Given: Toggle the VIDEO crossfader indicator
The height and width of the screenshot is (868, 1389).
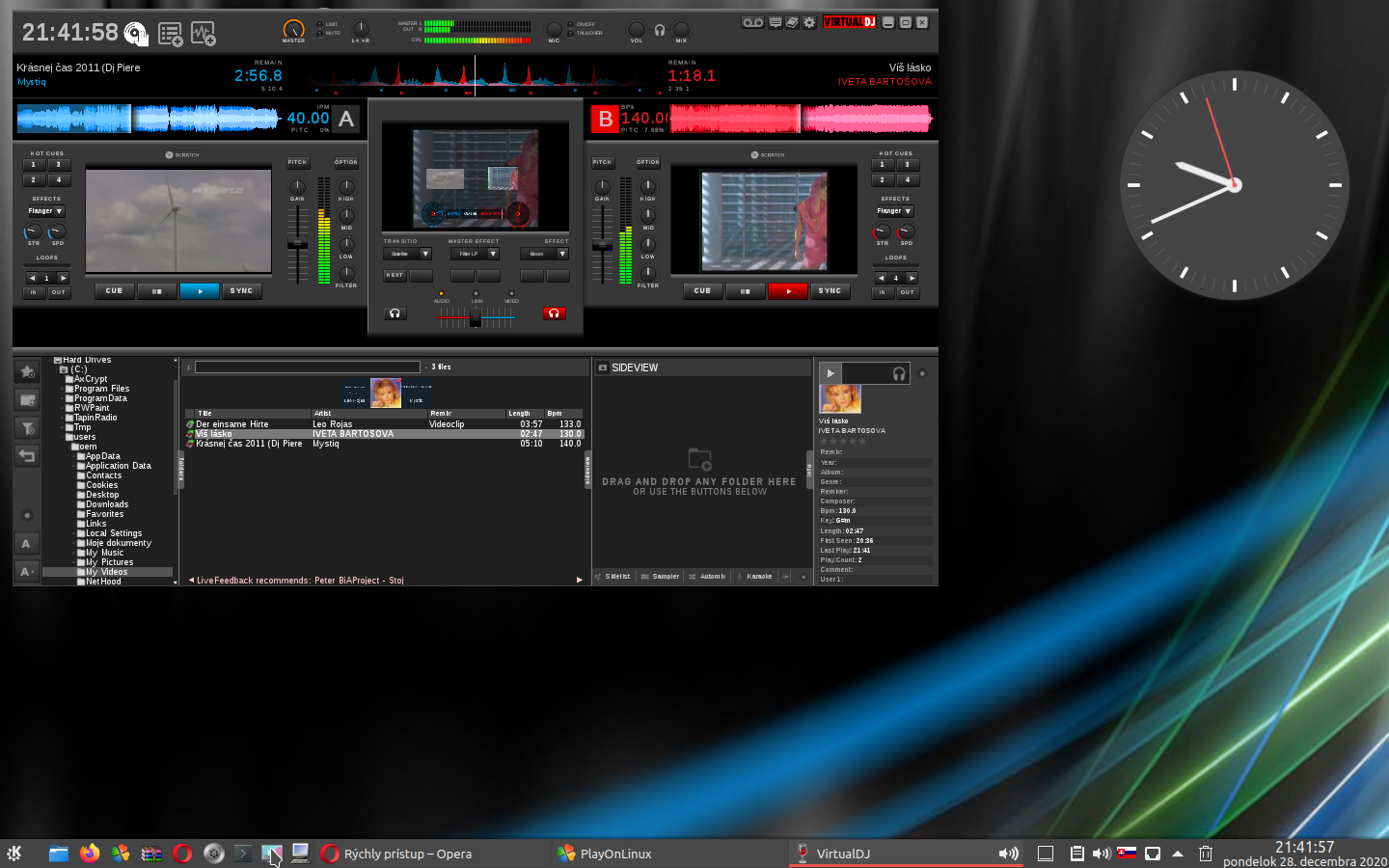Looking at the screenshot, I should click(x=511, y=293).
